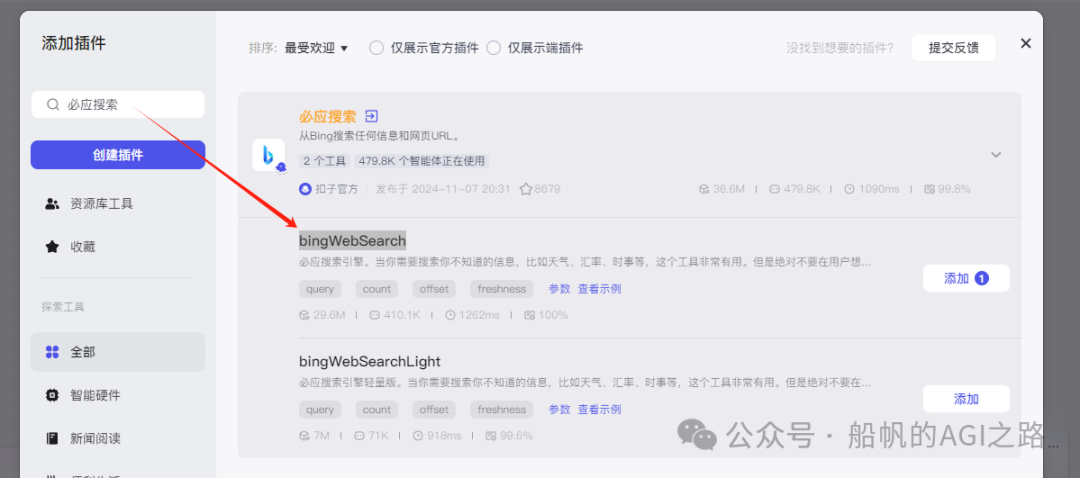Open the 最受欢迎 sort dropdown
This screenshot has width=1080, height=478.
point(317,48)
